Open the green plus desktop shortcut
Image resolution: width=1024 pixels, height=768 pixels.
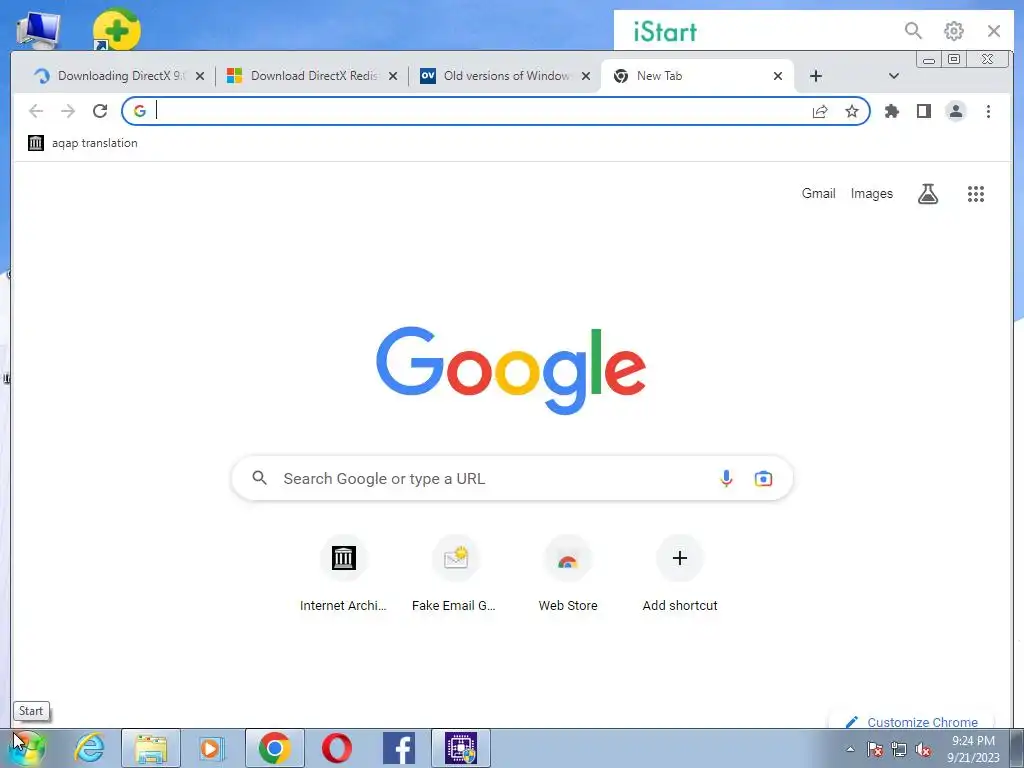[116, 29]
